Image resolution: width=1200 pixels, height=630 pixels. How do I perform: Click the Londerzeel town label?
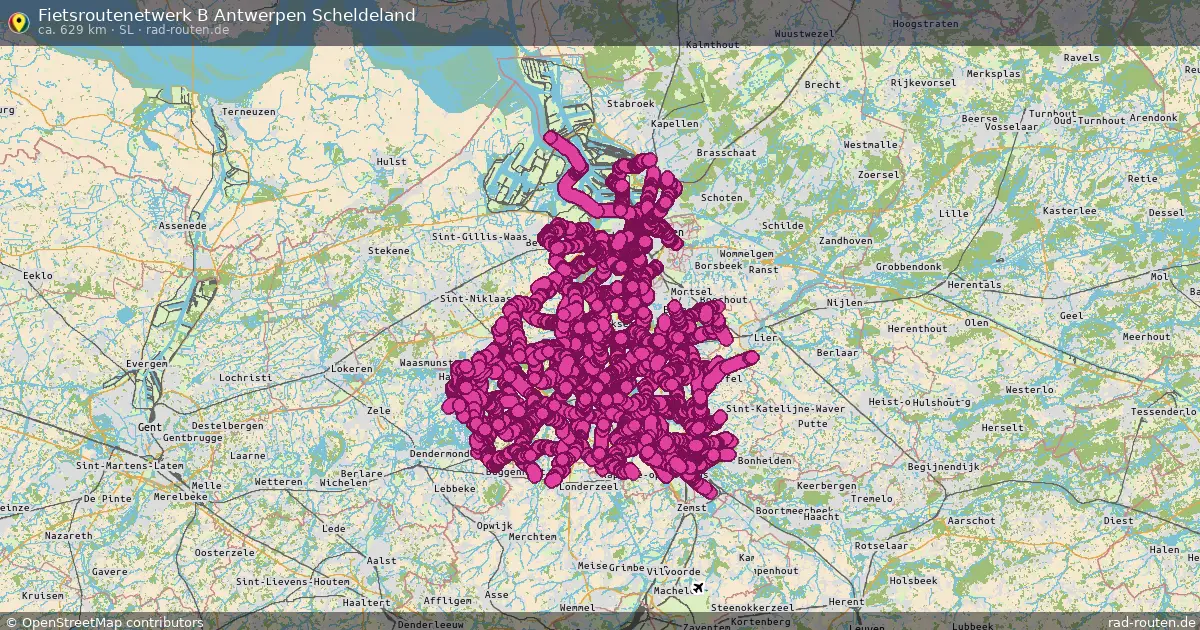click(x=589, y=486)
